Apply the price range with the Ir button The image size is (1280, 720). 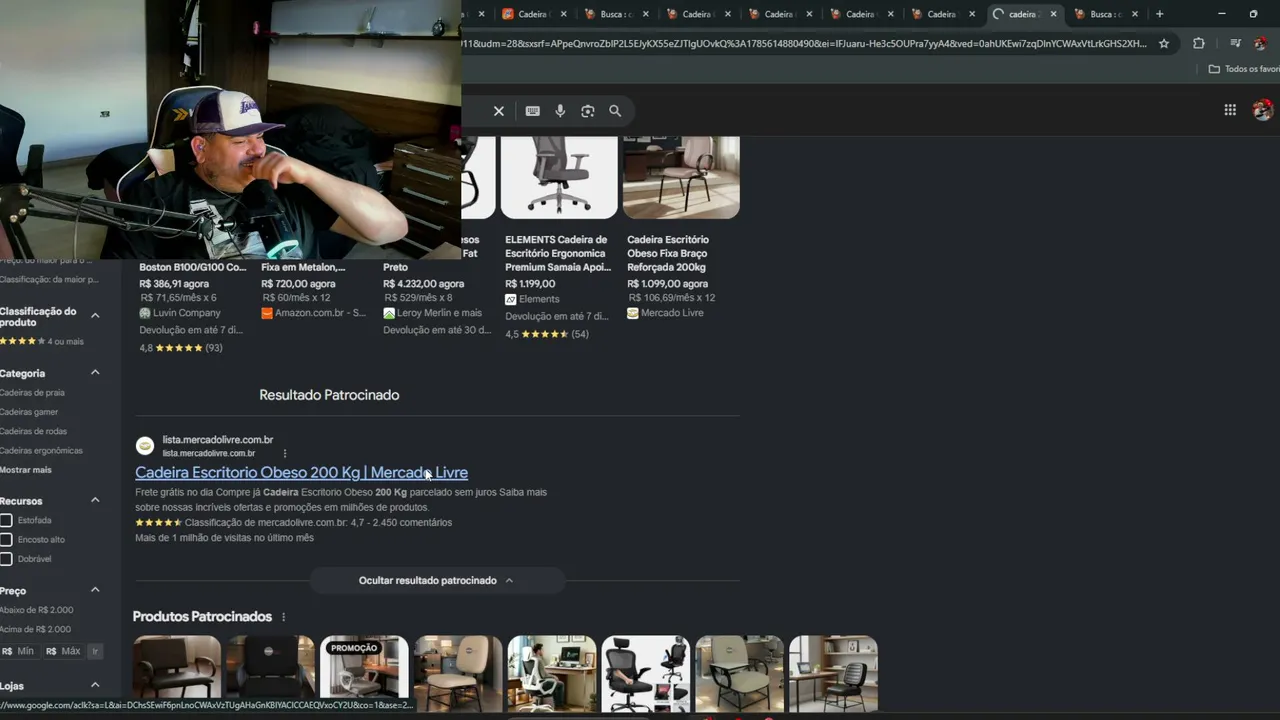click(x=95, y=651)
